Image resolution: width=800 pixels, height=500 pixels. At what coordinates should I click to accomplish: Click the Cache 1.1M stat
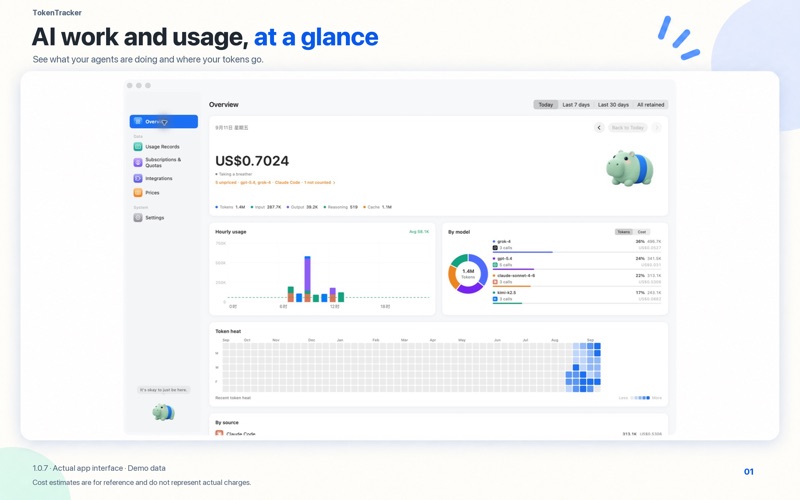[378, 207]
